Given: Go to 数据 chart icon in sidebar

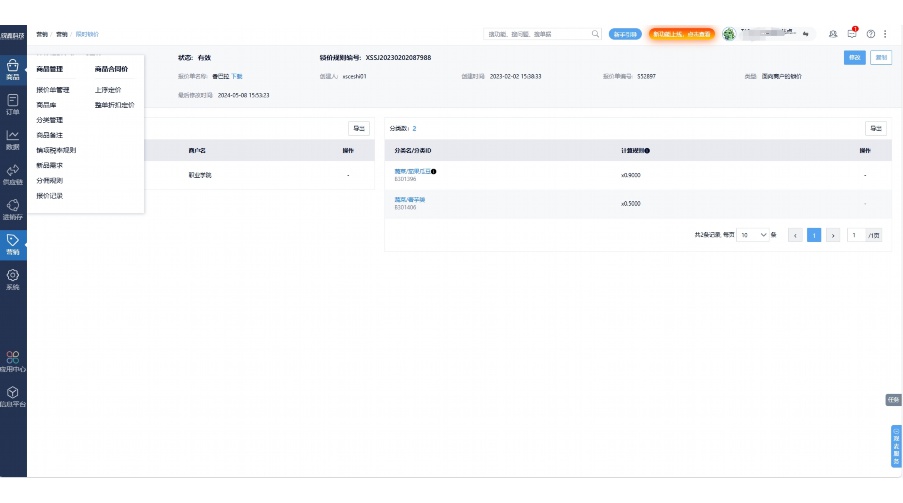Looking at the screenshot, I should coord(12,139).
